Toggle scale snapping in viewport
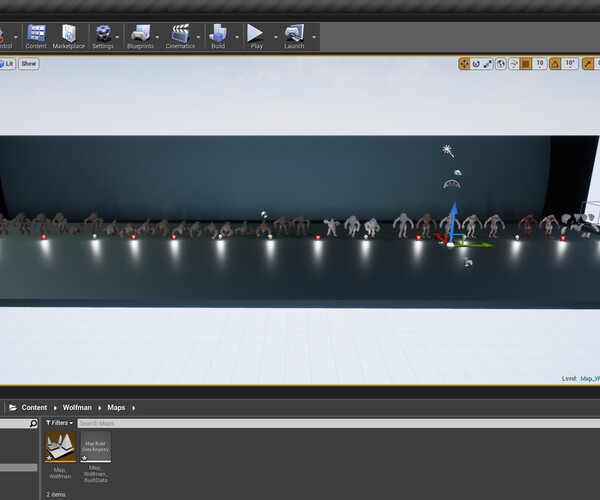The height and width of the screenshot is (500, 600). click(588, 64)
